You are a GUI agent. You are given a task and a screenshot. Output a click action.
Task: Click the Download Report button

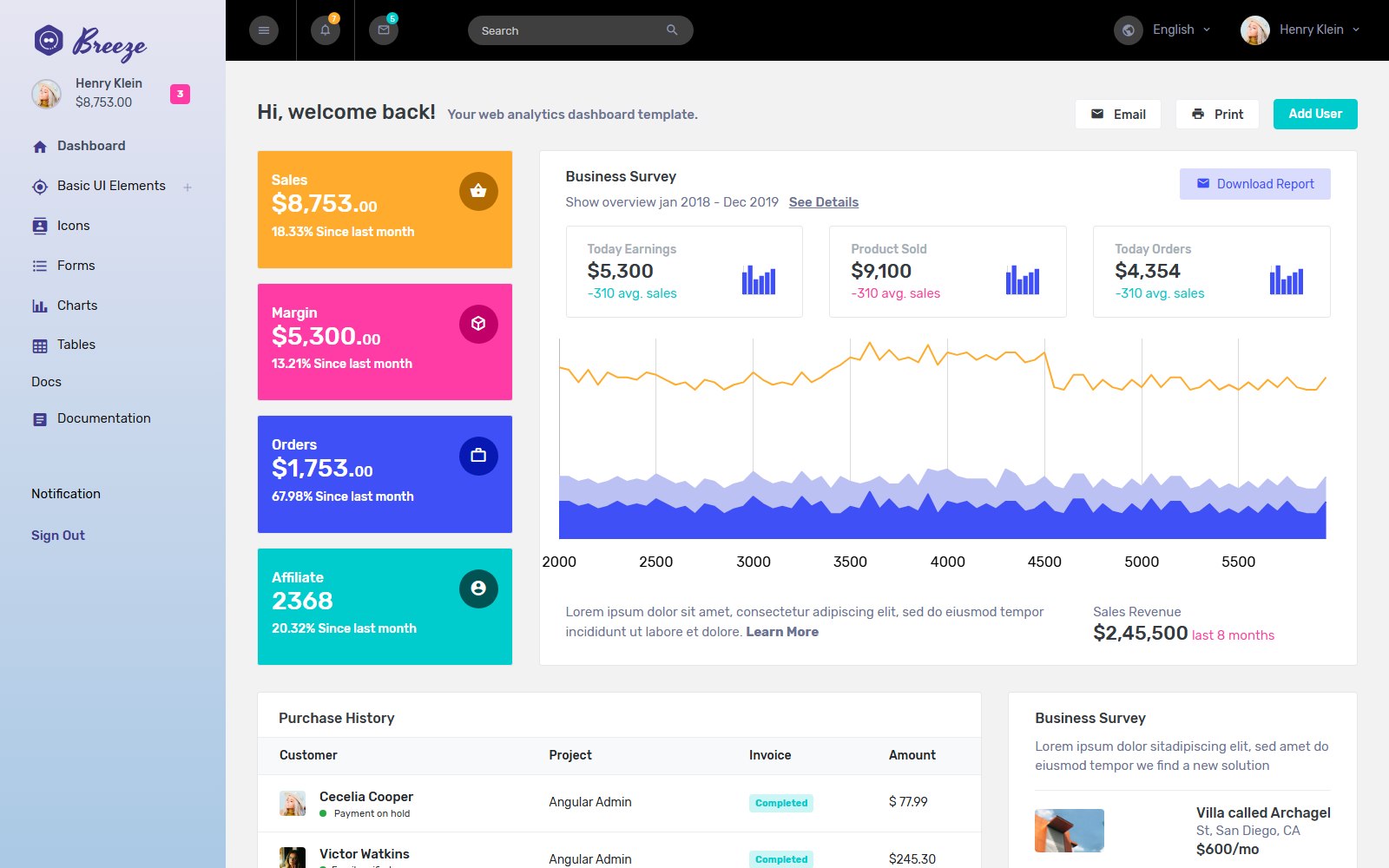tap(1254, 184)
